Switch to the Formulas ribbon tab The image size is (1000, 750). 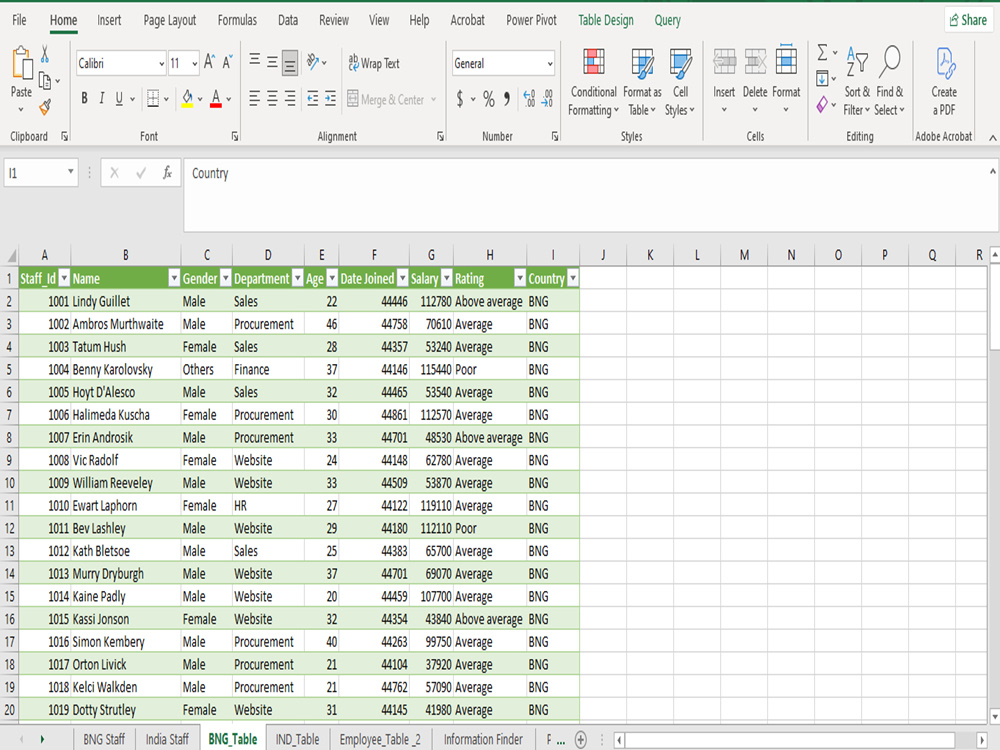coord(237,20)
